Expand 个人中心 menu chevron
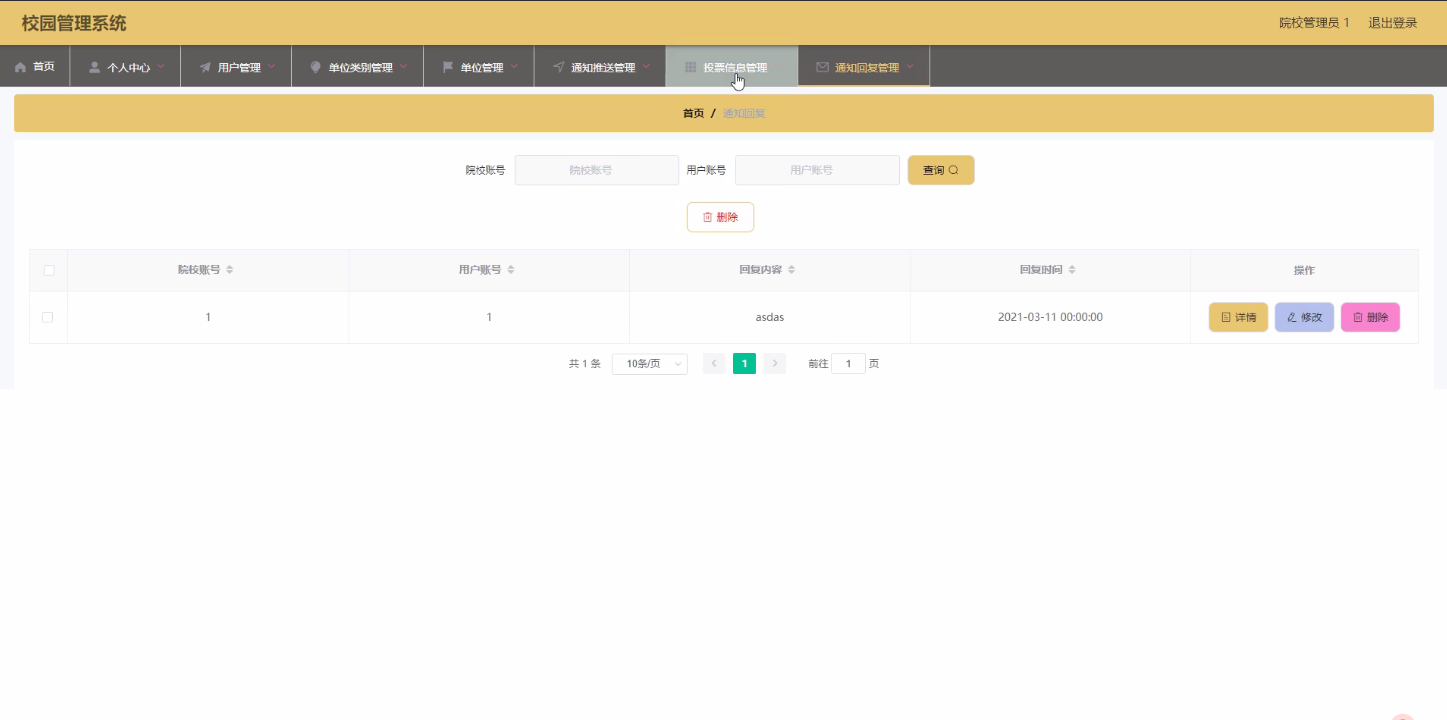 click(161, 67)
